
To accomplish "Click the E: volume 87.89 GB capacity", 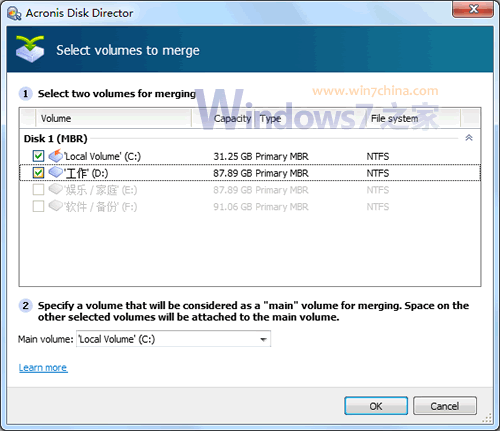I will click(x=232, y=190).
